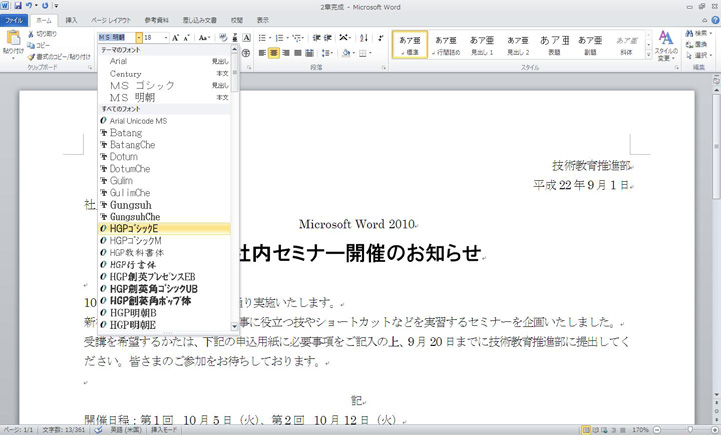This screenshot has width=721, height=435.
Task: Click the Format Painter brush button
Action: (x=59, y=57)
